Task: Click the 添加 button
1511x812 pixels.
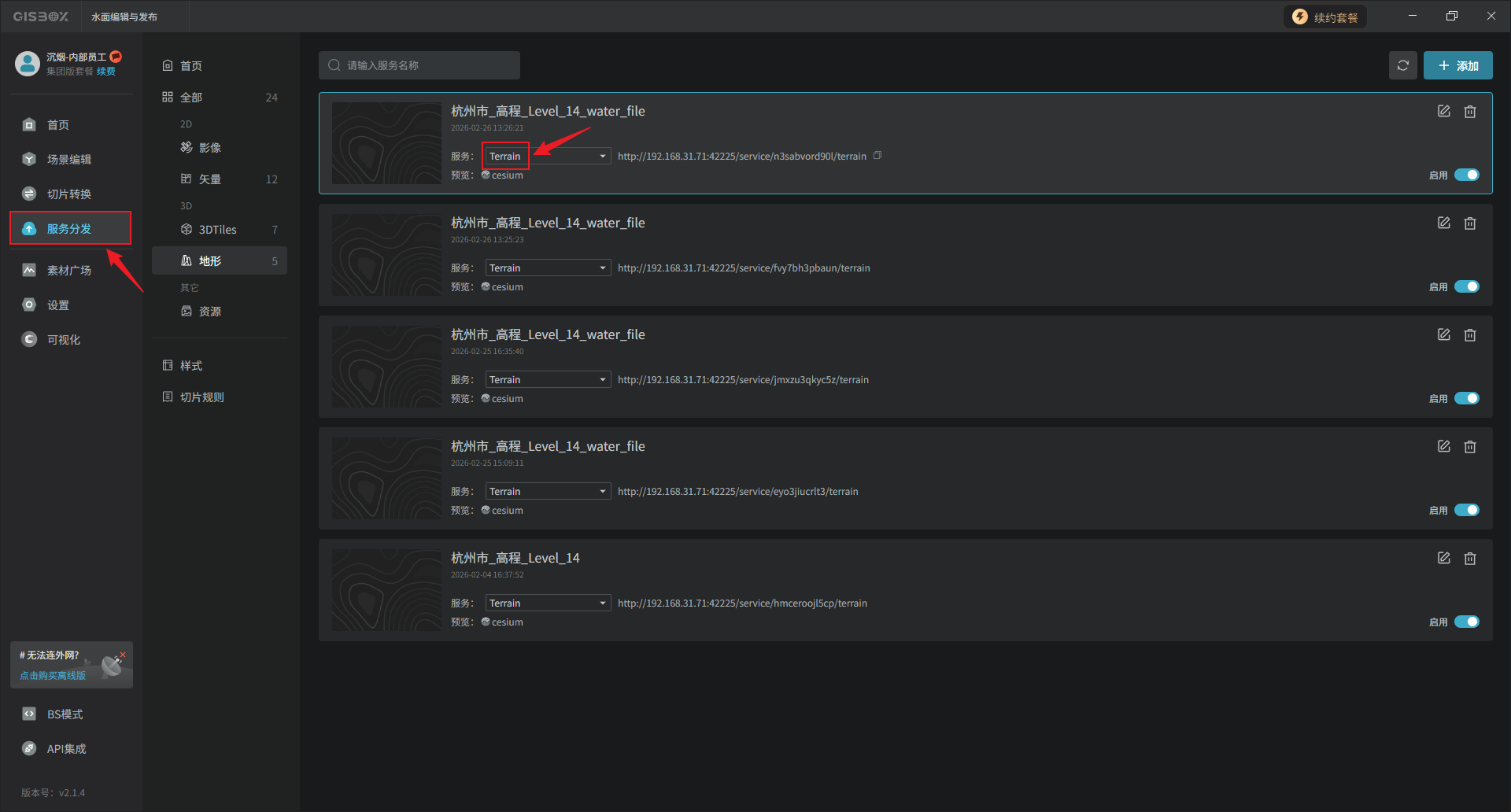Action: click(x=1457, y=65)
